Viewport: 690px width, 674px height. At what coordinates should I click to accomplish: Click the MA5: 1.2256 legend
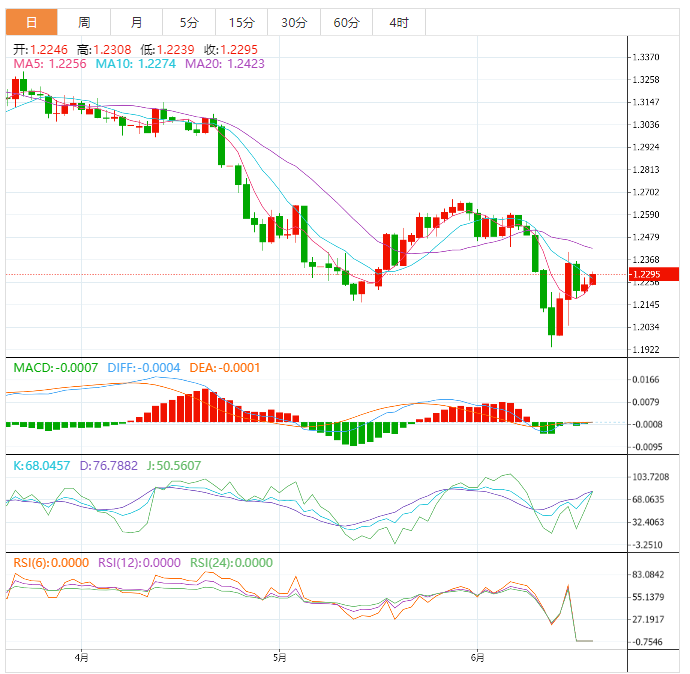click(x=50, y=64)
